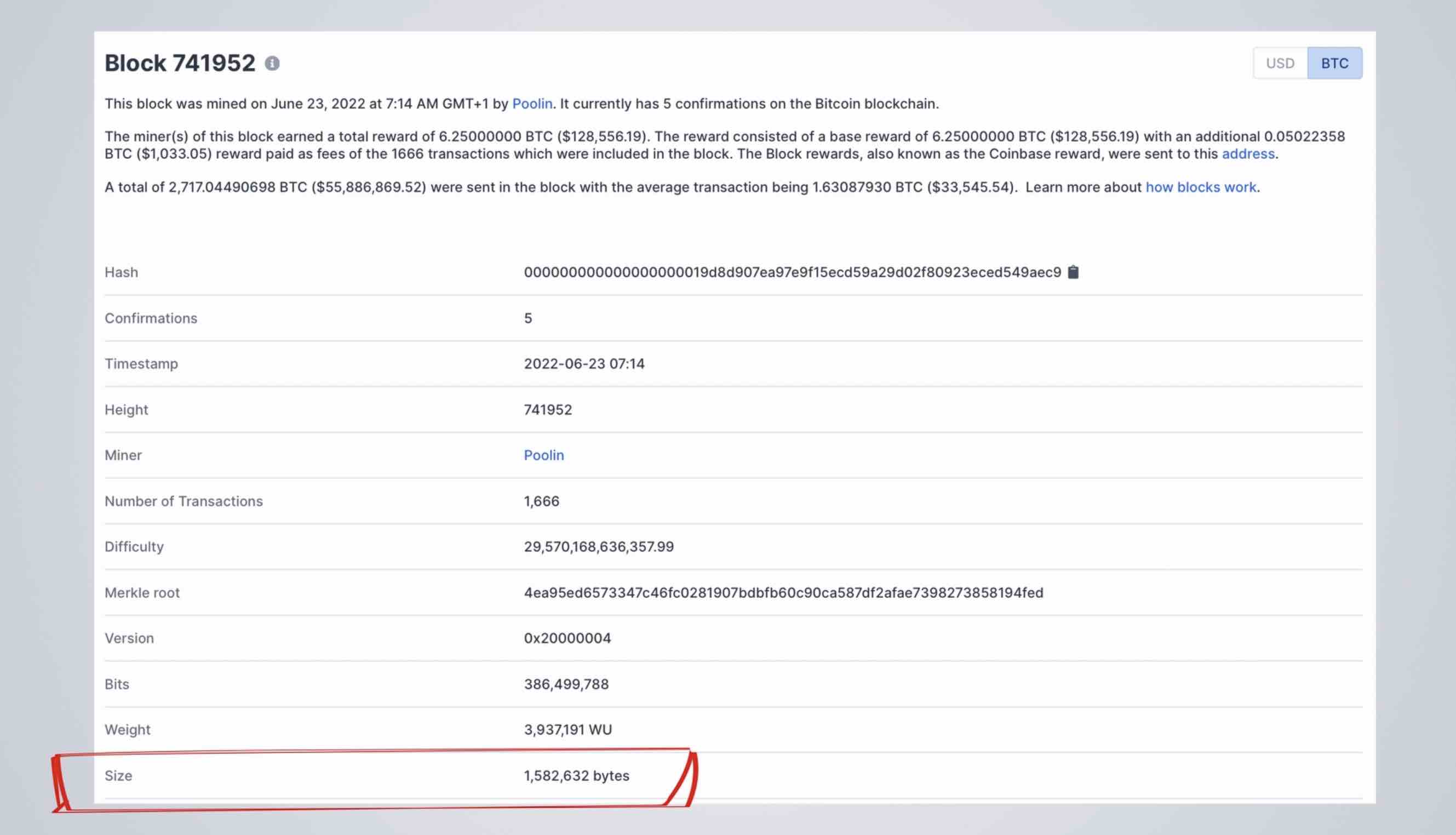Click the Version label
The width and height of the screenshot is (1456, 835).
coord(129,638)
